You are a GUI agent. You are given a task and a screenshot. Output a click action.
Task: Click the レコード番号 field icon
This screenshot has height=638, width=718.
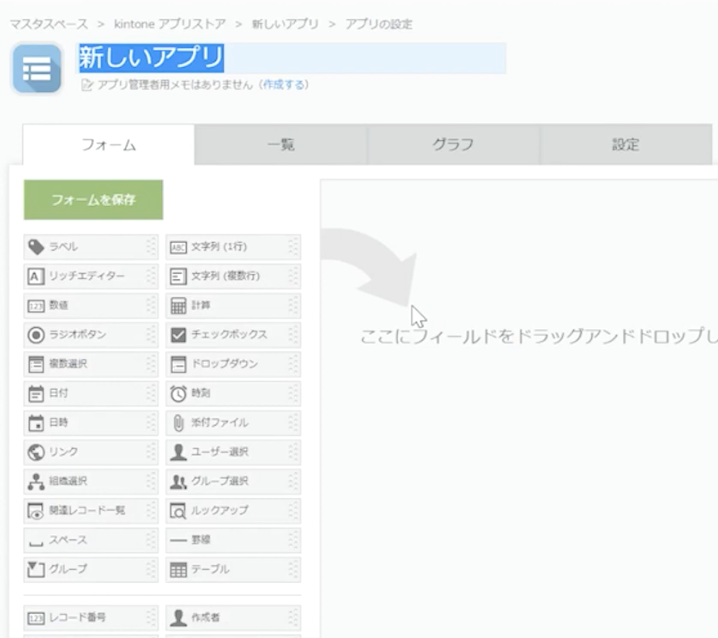36,618
